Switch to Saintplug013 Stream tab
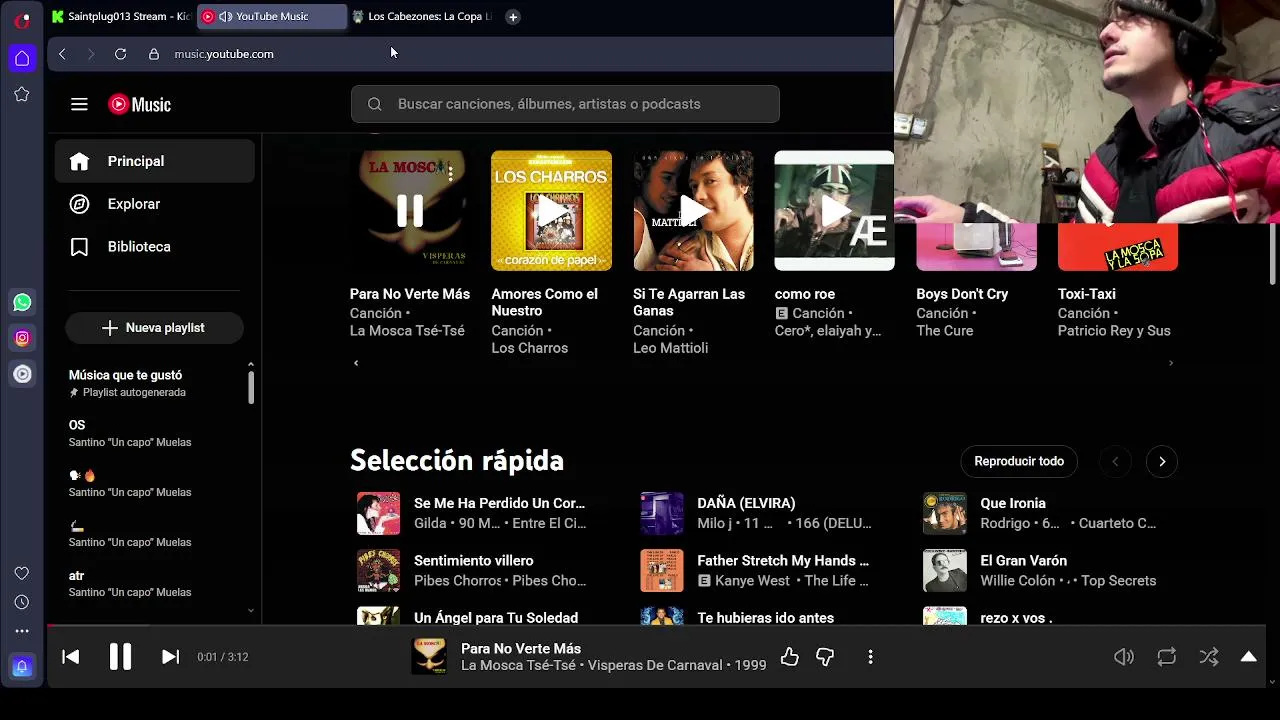 point(121,17)
